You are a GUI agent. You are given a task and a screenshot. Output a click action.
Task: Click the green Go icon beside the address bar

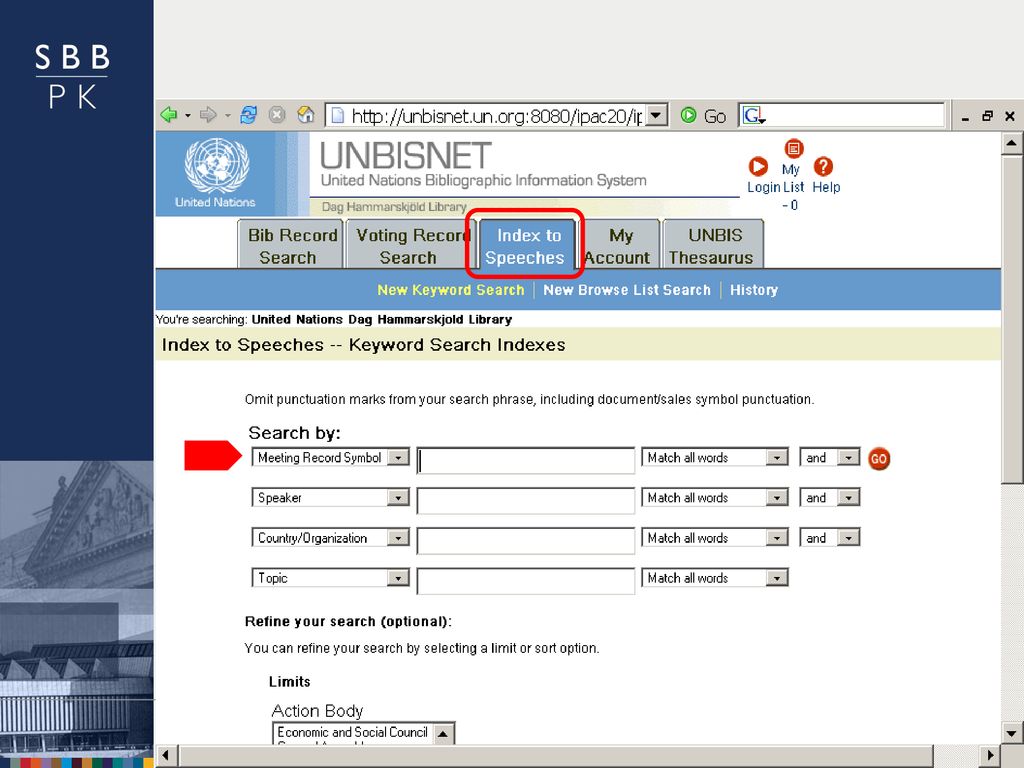688,116
